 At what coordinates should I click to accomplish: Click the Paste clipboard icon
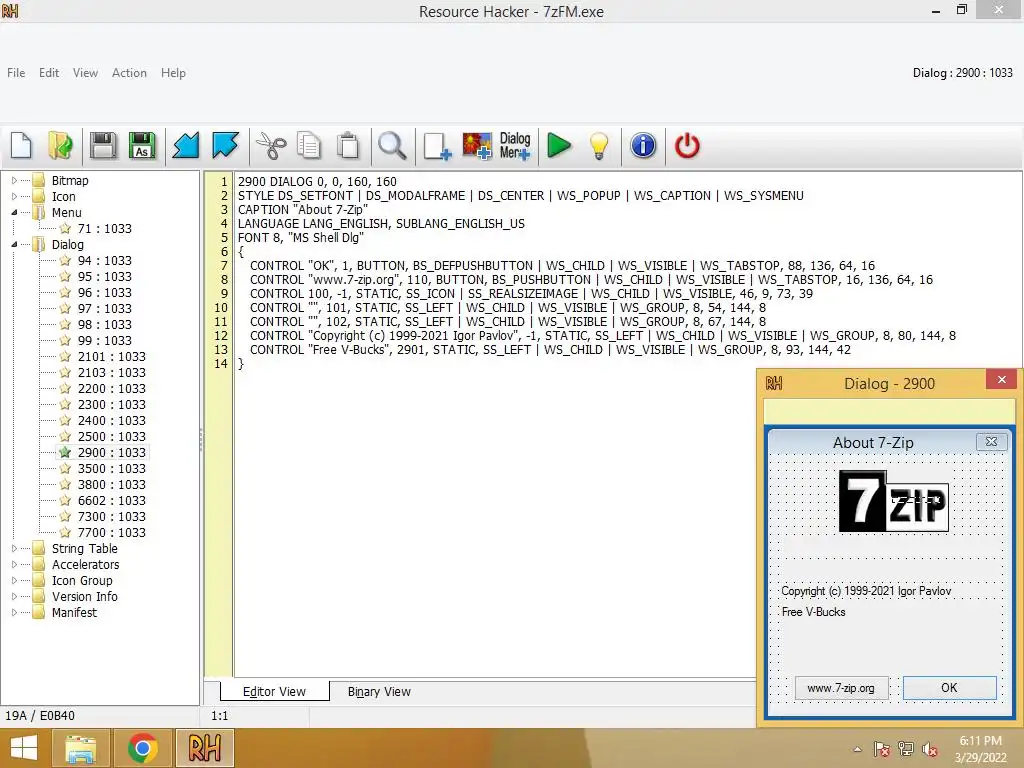348,145
